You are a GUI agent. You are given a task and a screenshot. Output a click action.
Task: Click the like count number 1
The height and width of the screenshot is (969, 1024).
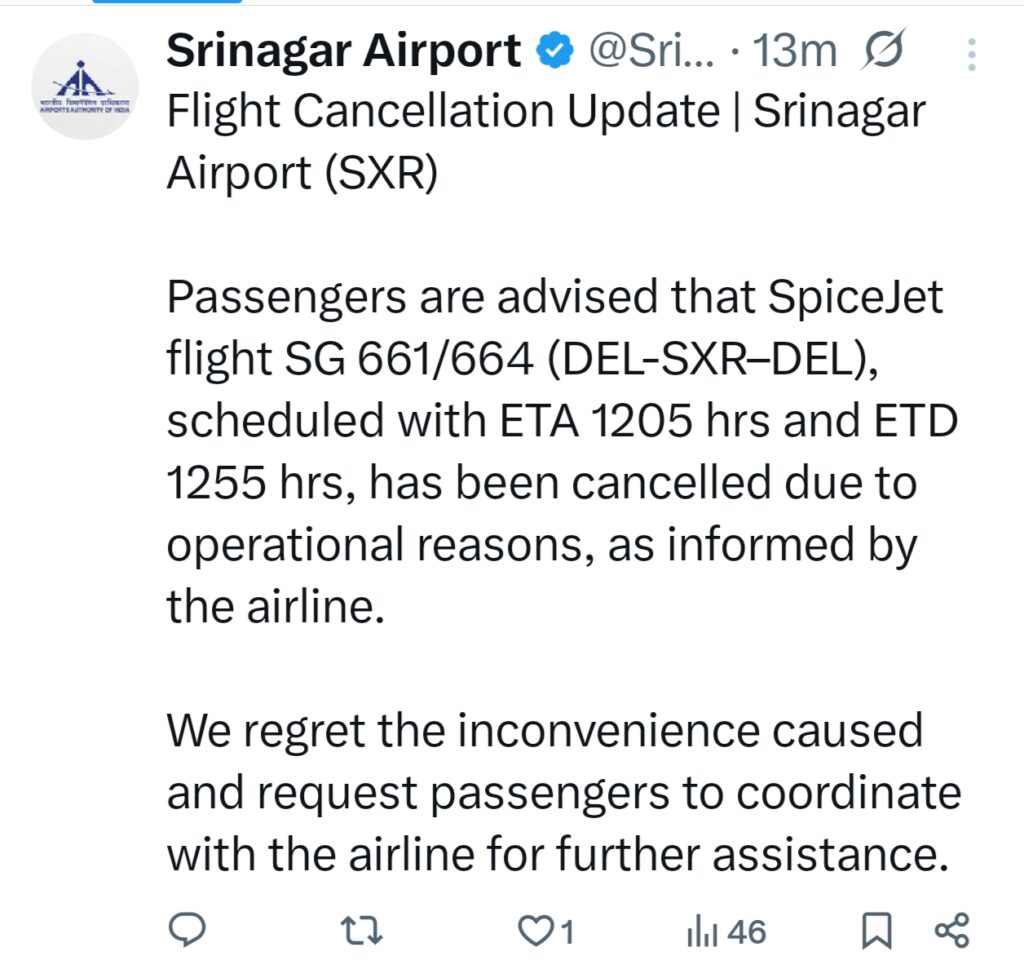coord(566,933)
